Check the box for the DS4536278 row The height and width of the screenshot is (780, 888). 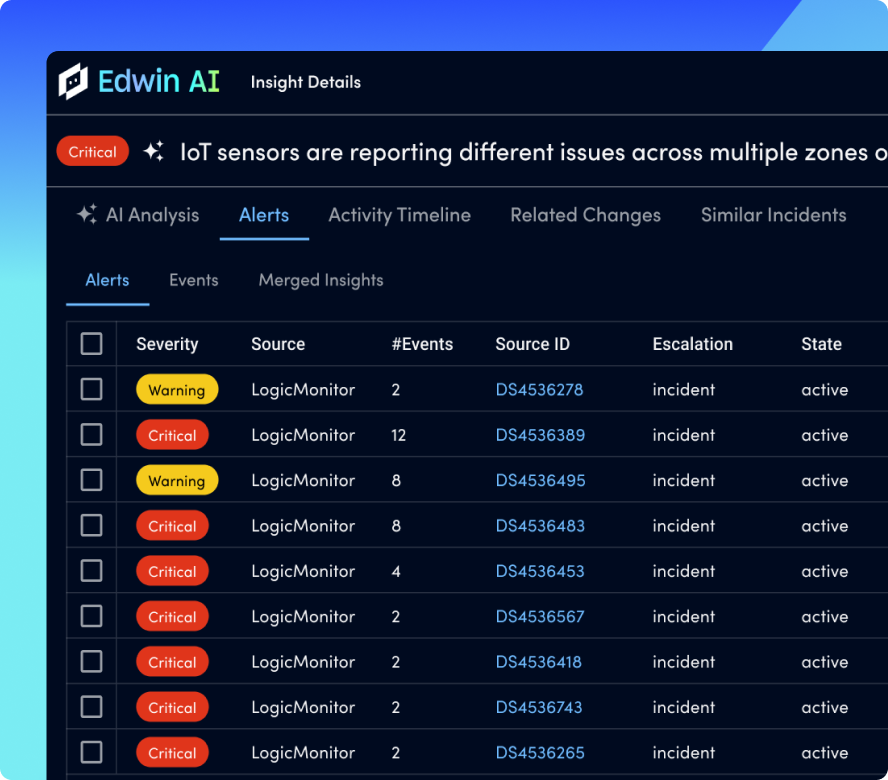[91, 390]
